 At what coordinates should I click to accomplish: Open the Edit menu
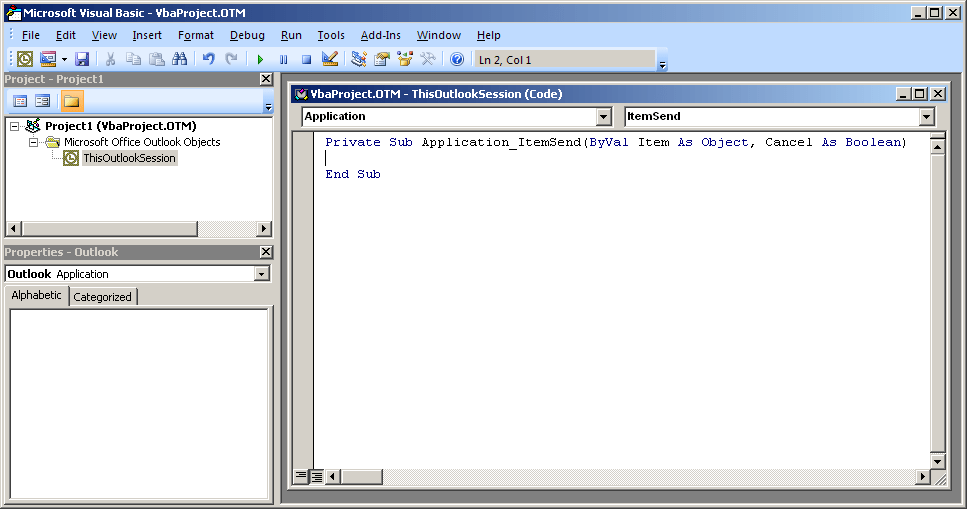[x=65, y=35]
